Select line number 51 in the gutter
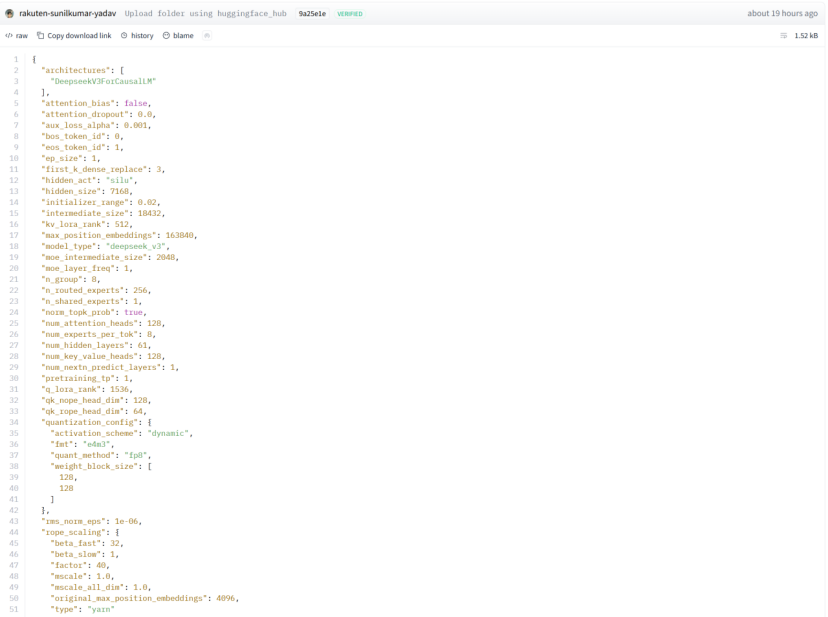This screenshot has height=617, width=828. 15,609
